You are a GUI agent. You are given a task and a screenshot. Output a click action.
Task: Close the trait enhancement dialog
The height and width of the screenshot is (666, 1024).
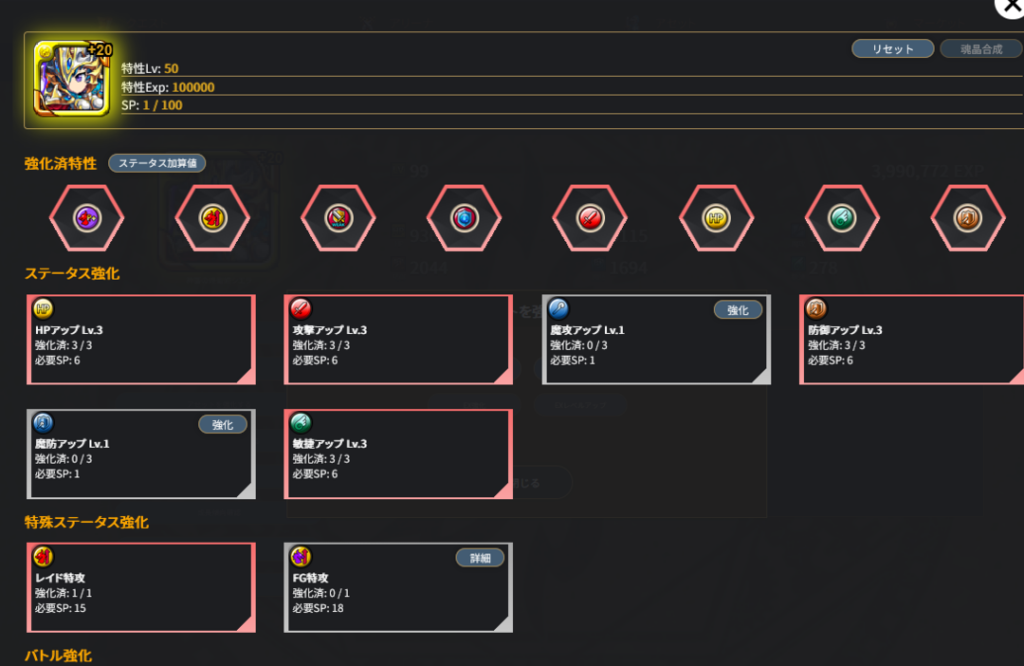(x=1008, y=8)
